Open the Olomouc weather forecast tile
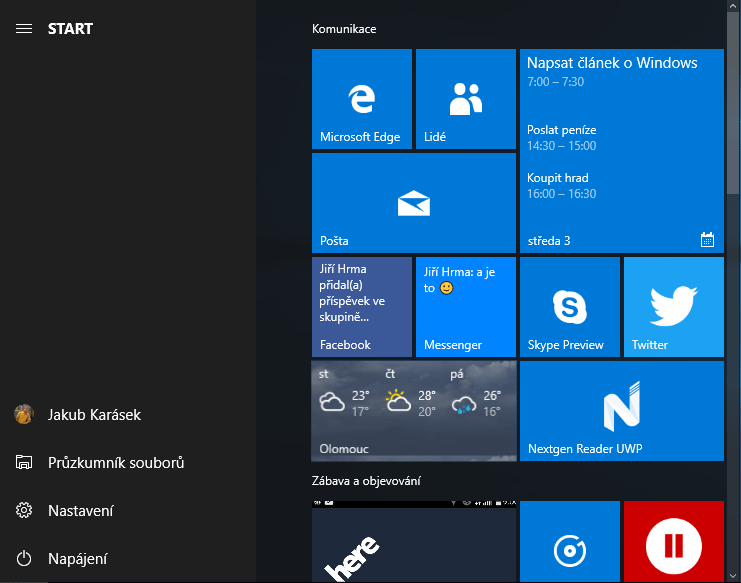 tap(413, 410)
